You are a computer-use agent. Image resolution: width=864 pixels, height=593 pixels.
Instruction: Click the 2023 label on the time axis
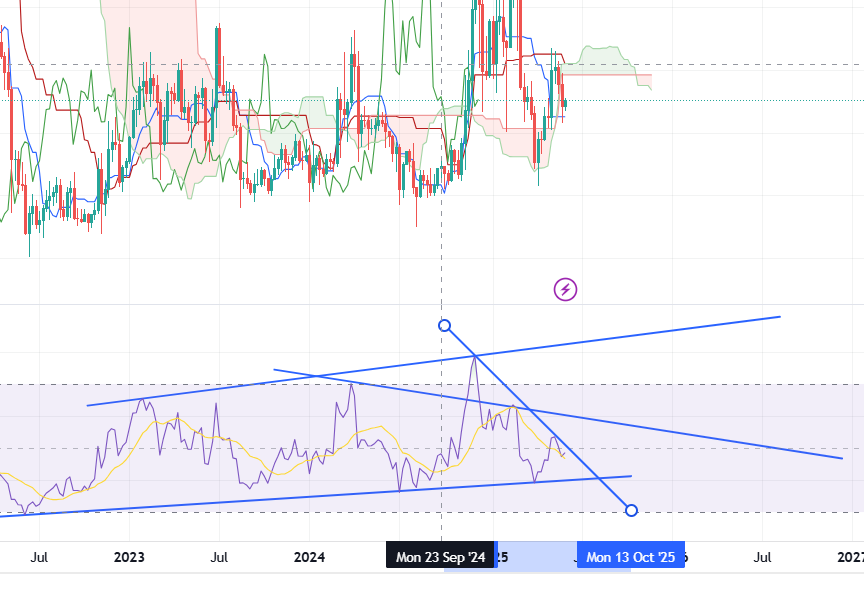(x=129, y=557)
